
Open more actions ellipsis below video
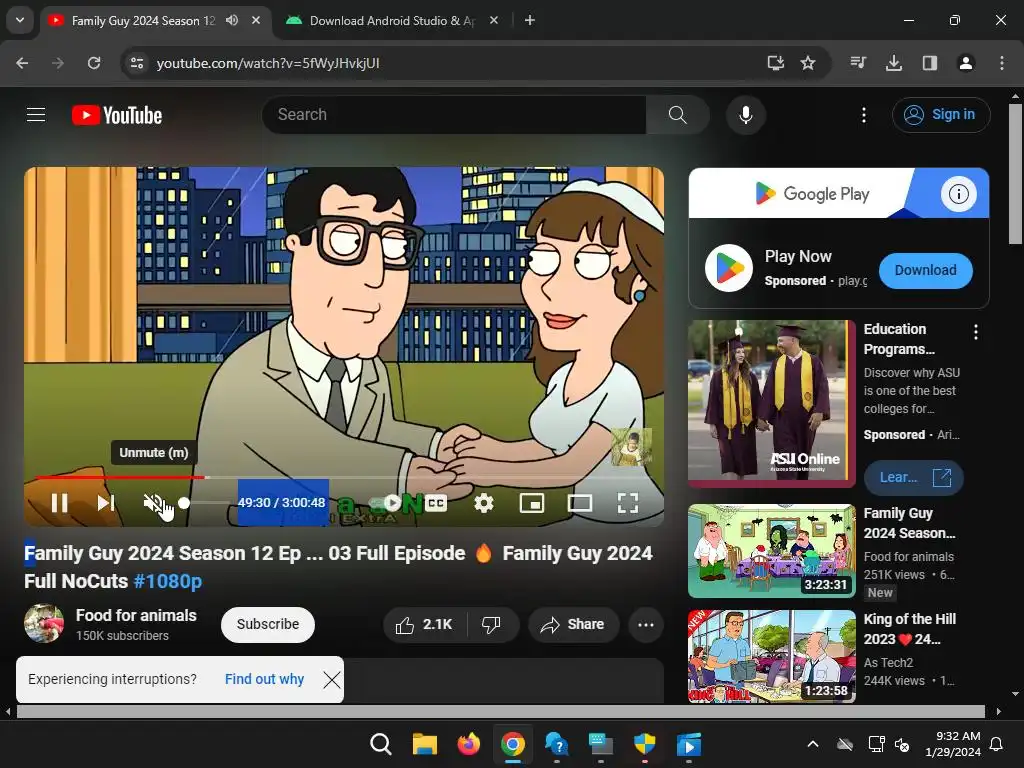pos(646,625)
